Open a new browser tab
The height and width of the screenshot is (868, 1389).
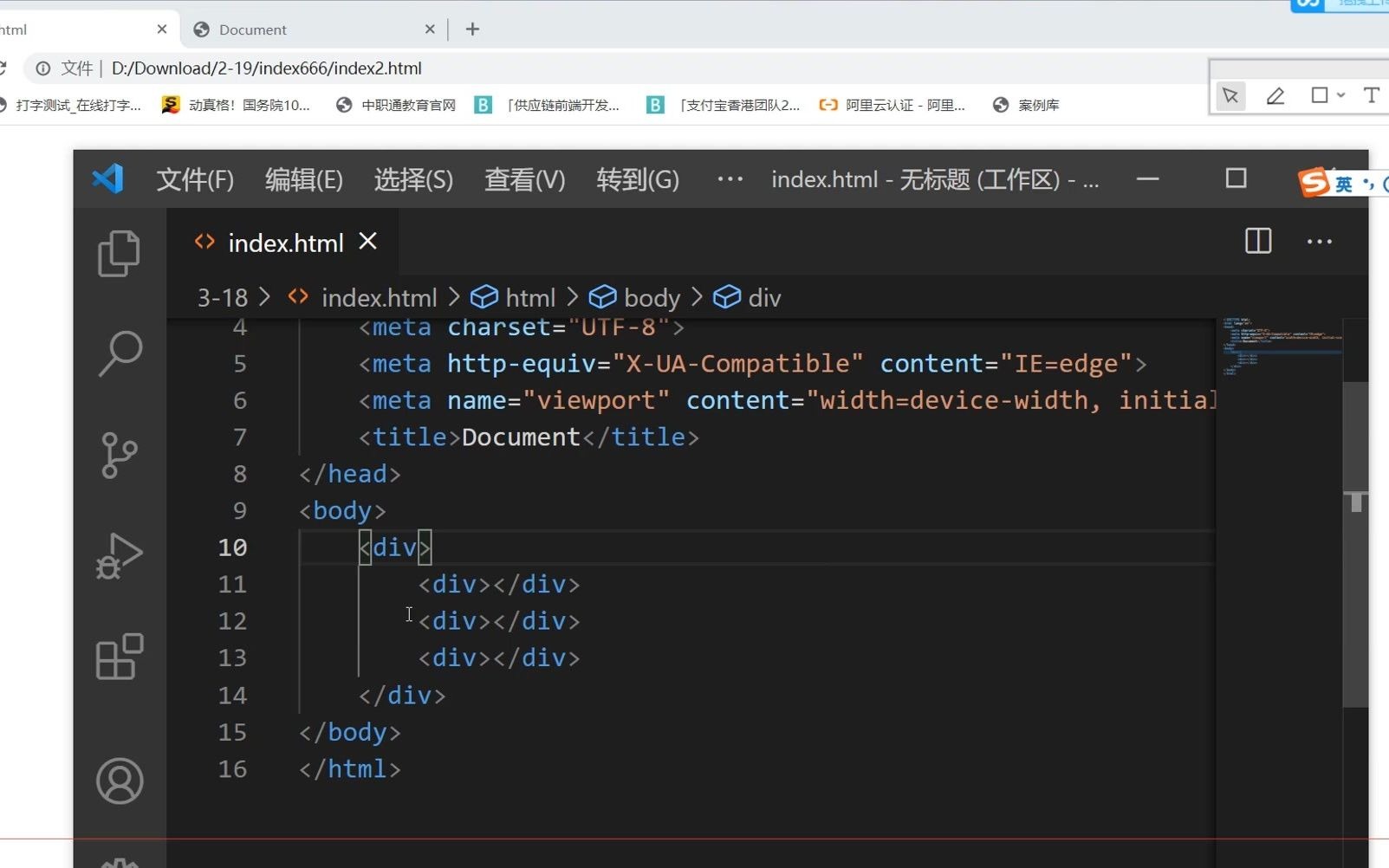[x=472, y=29]
